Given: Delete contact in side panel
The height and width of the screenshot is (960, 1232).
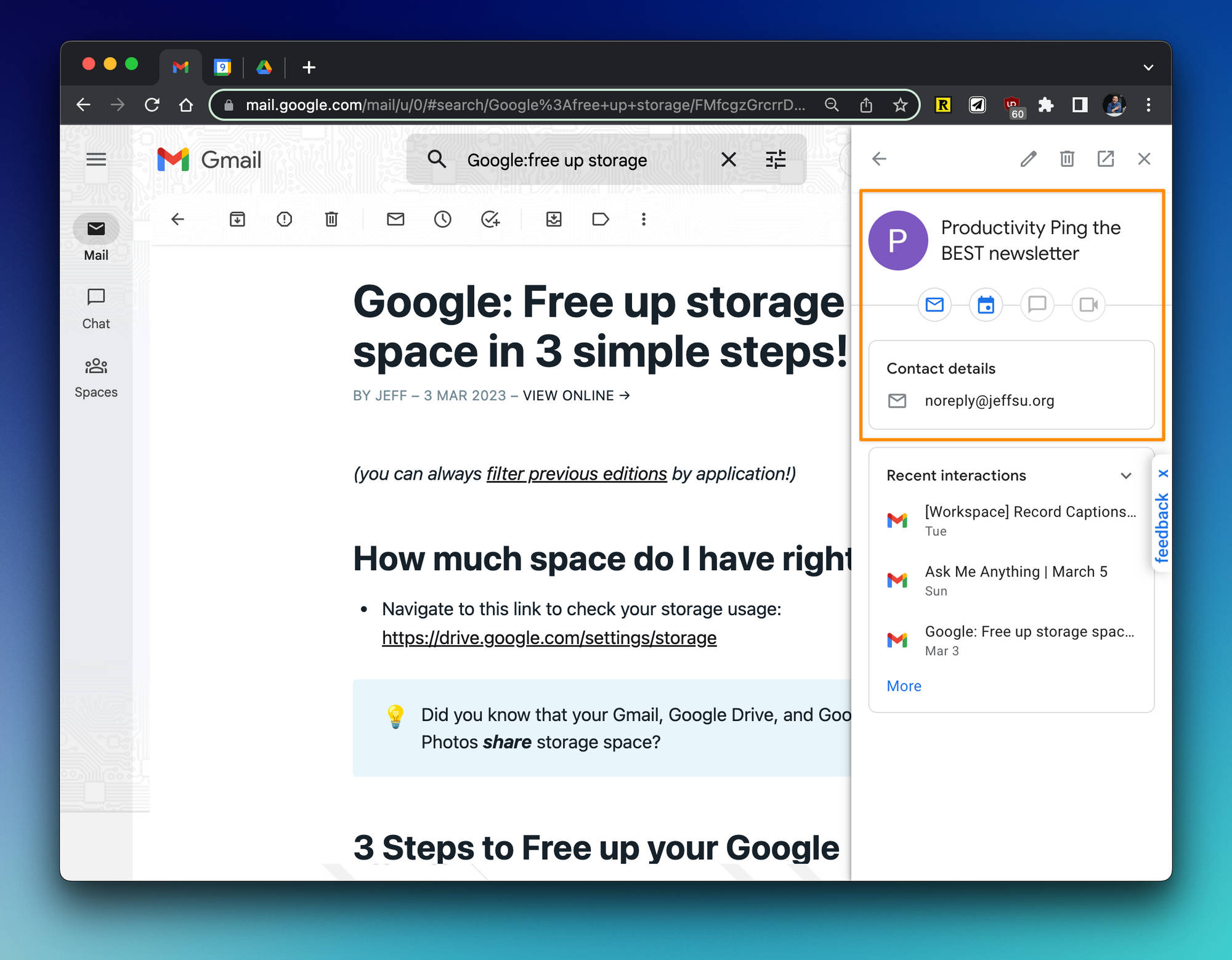Looking at the screenshot, I should point(1067,159).
